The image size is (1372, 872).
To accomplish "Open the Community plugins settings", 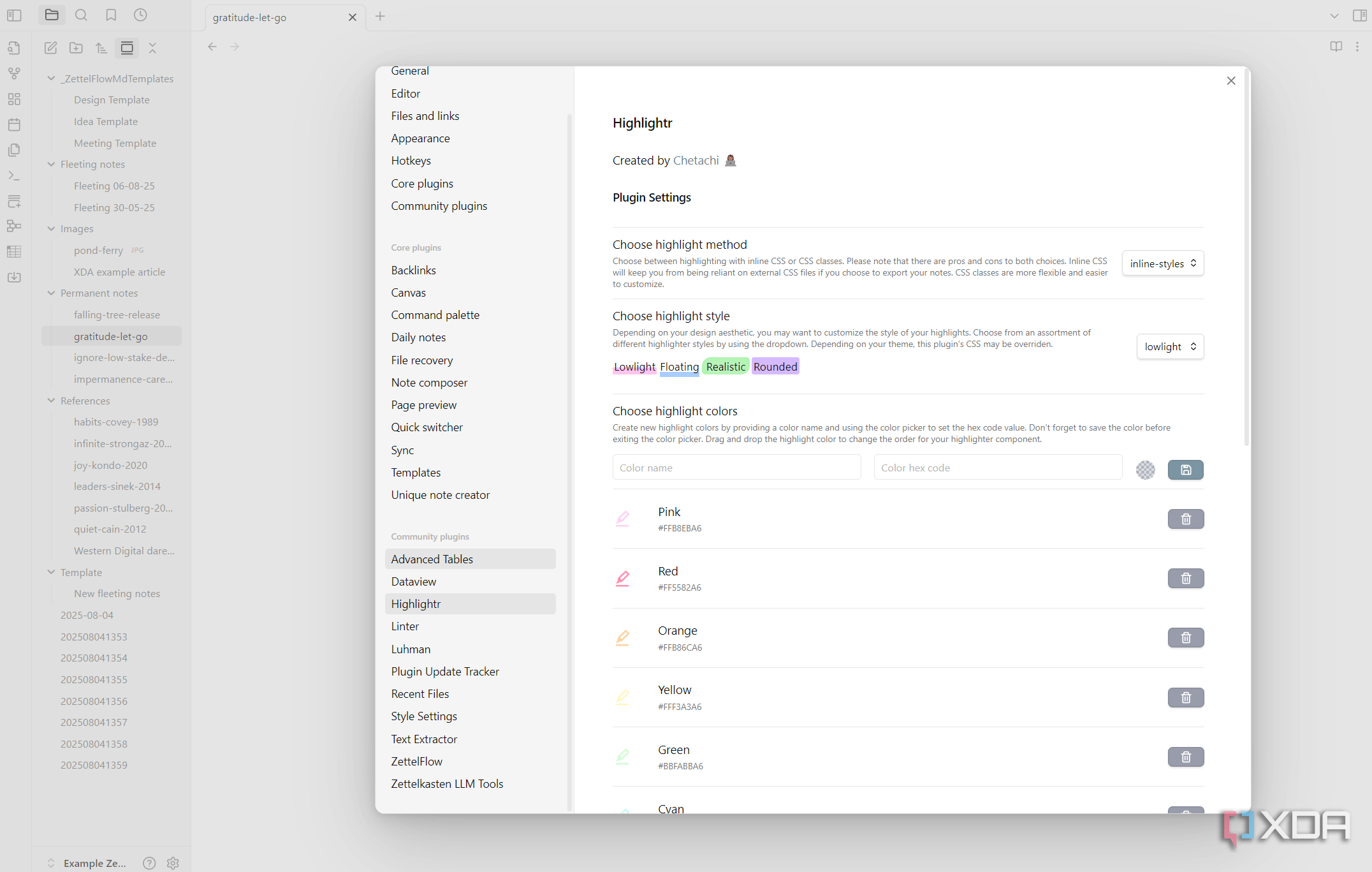I will coord(439,206).
